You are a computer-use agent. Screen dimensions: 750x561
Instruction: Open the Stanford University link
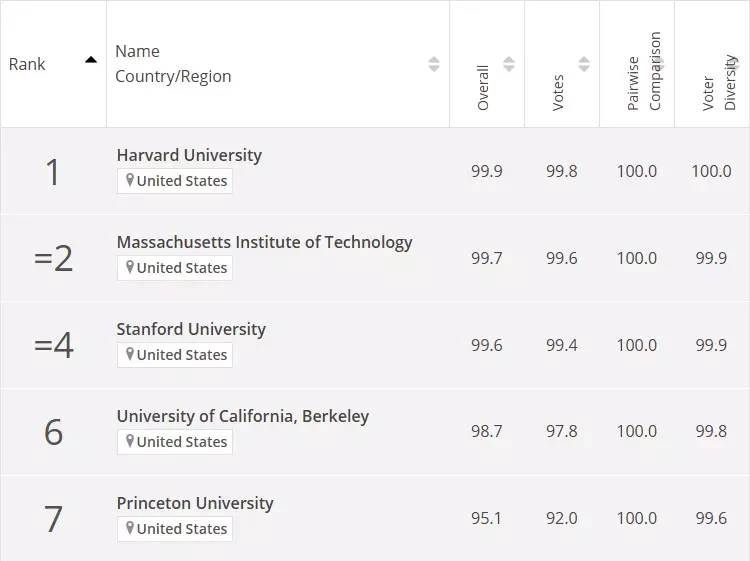coord(191,329)
